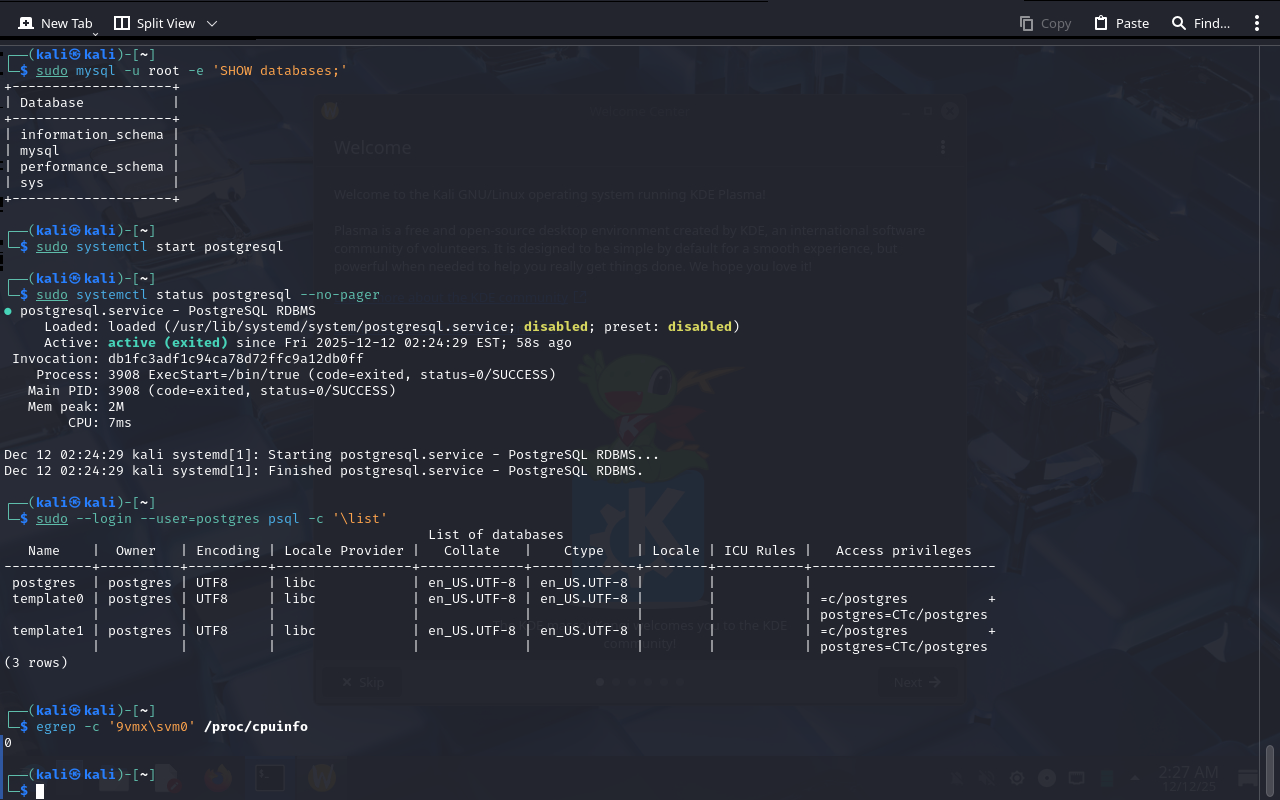The image size is (1280, 800).
Task: Click the Copy toolbar button
Action: 1045,23
